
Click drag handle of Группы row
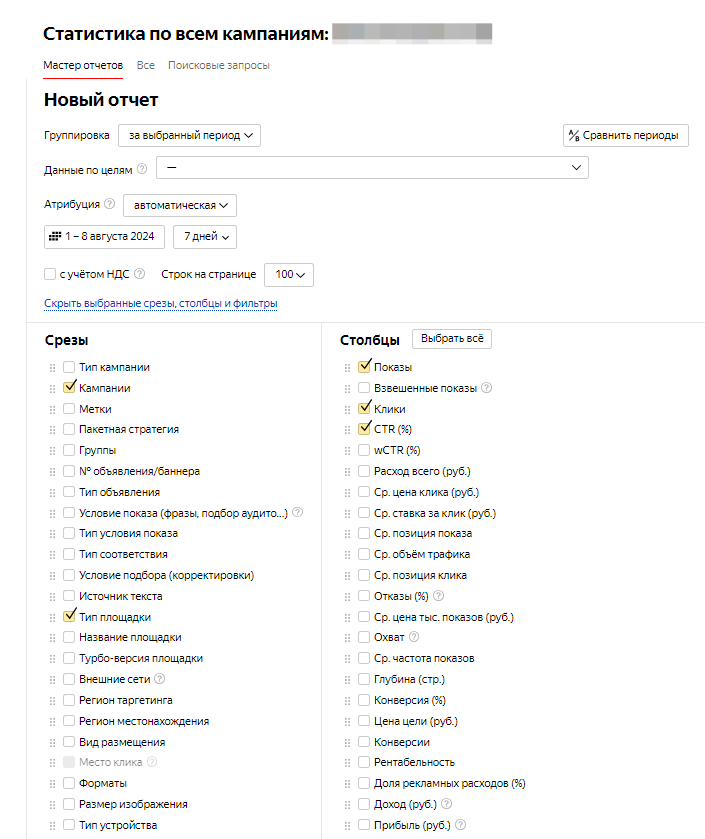(x=52, y=451)
